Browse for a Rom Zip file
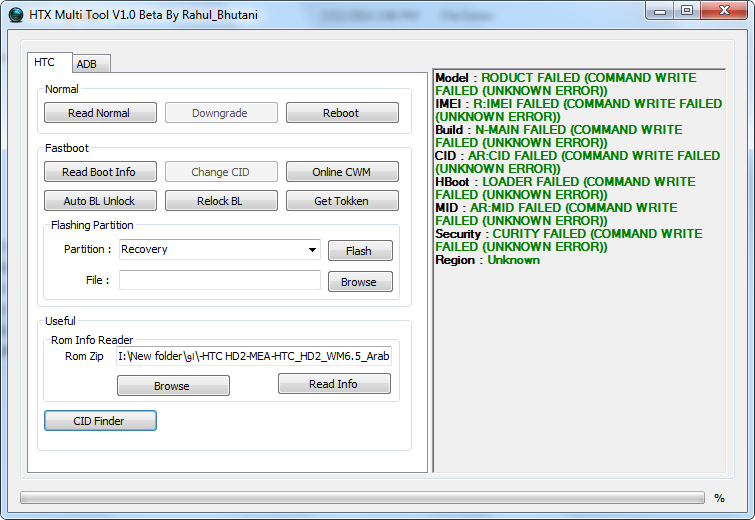This screenshot has height=520, width=755. coord(173,386)
